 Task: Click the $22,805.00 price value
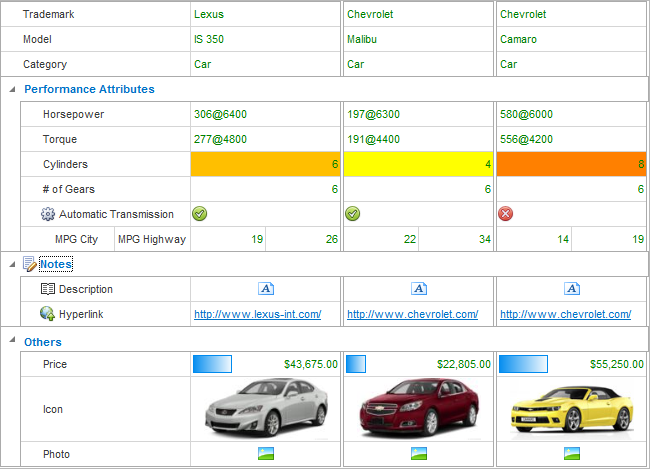coord(464,364)
